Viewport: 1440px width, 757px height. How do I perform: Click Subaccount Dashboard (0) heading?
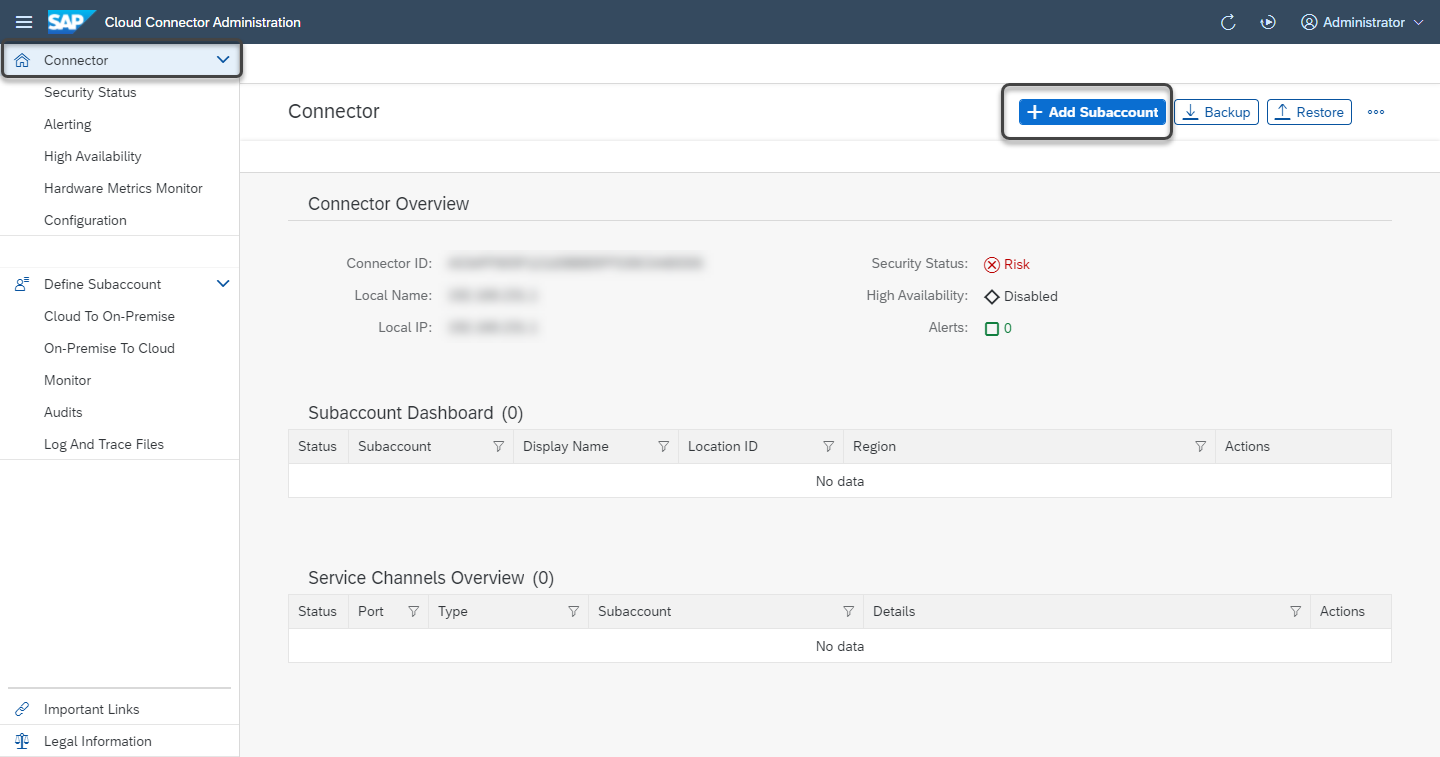point(415,413)
